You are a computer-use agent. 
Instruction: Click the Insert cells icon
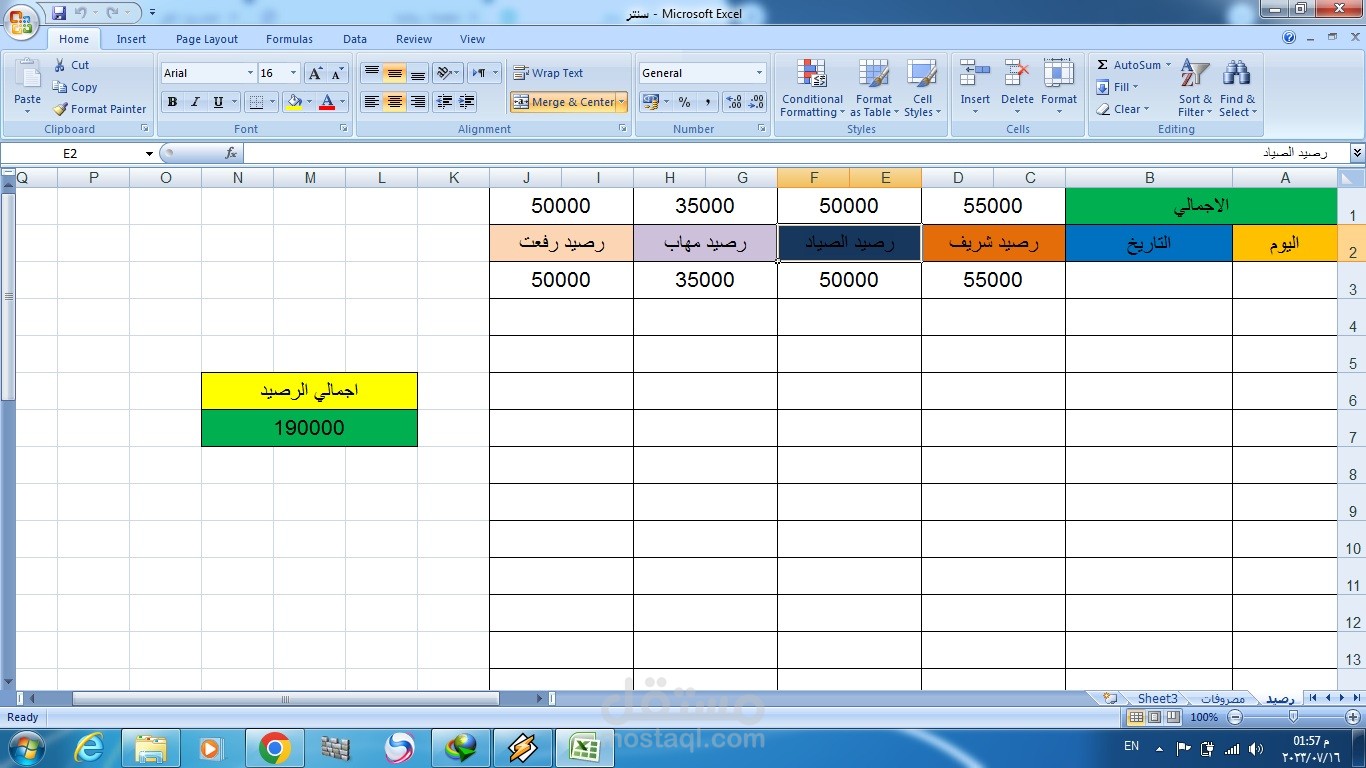click(975, 74)
